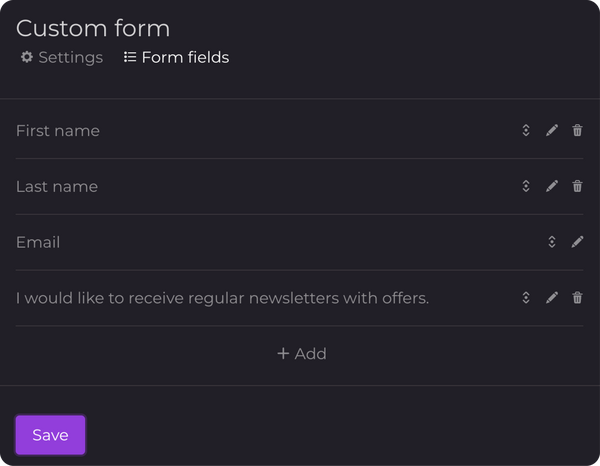Click the reorder arrows on Email row
Viewport: 600px width, 466px height.
[551, 242]
